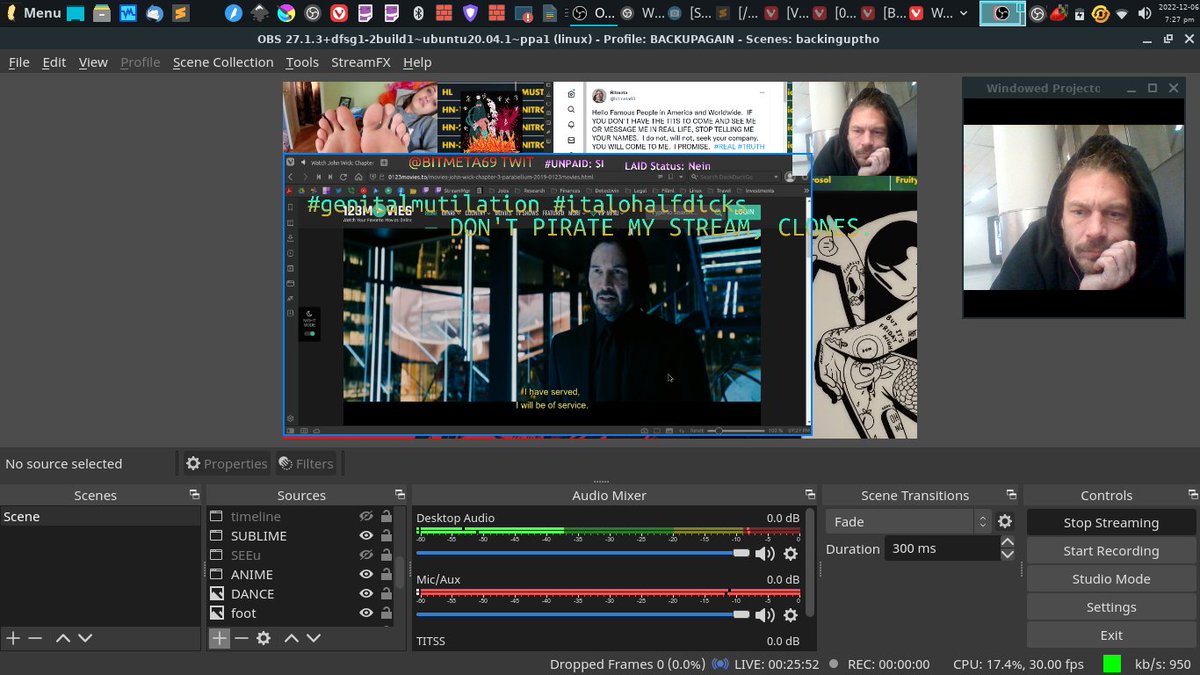Open the File menu
Screen dimensions: 1200x675
(19, 62)
